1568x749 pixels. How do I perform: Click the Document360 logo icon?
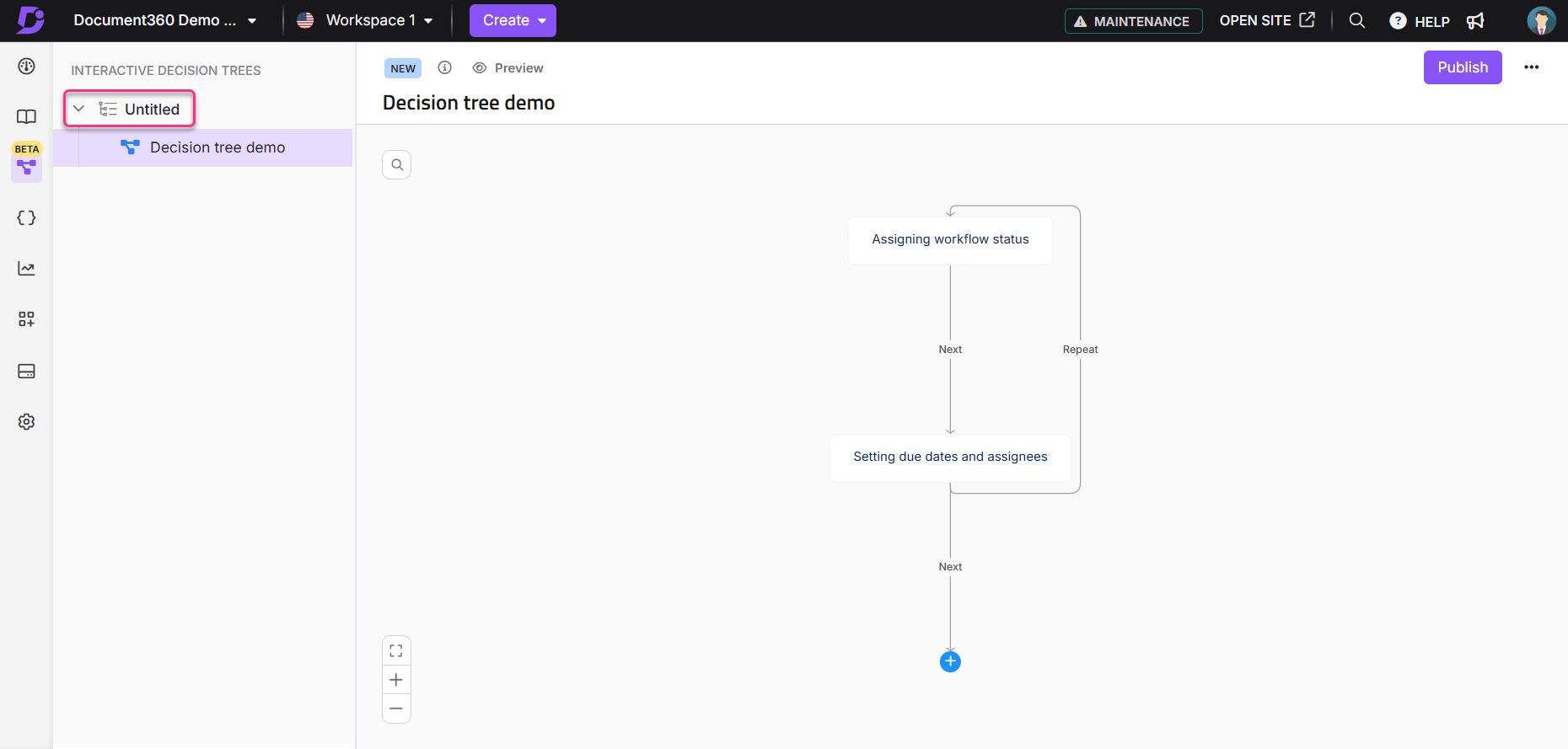[30, 20]
